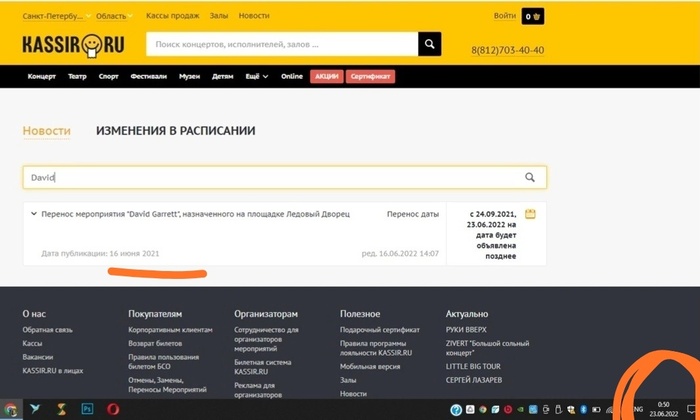Viewport: 700px width, 420px height.
Task: Click the red АКЦИИ button
Action: pyautogui.click(x=327, y=76)
